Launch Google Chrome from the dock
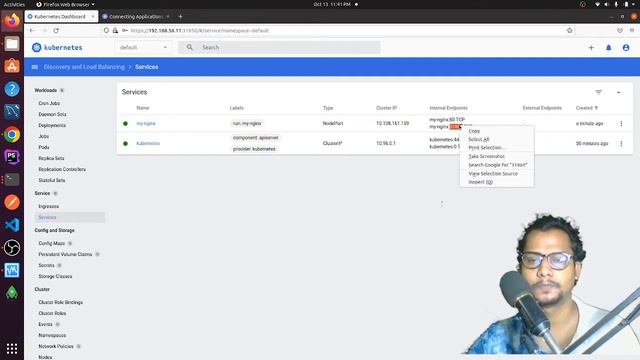 pos(12,134)
